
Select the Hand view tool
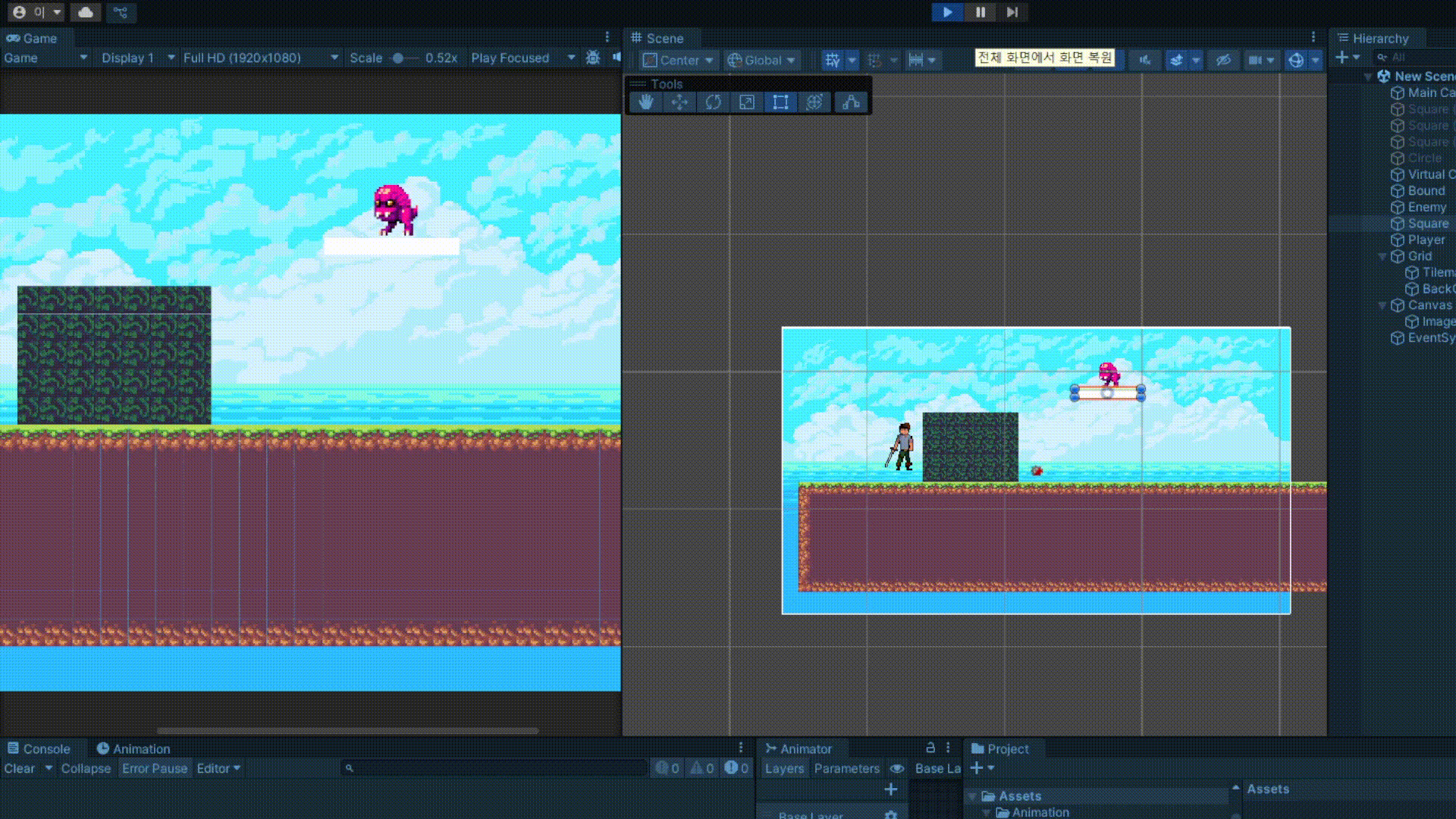(x=645, y=102)
